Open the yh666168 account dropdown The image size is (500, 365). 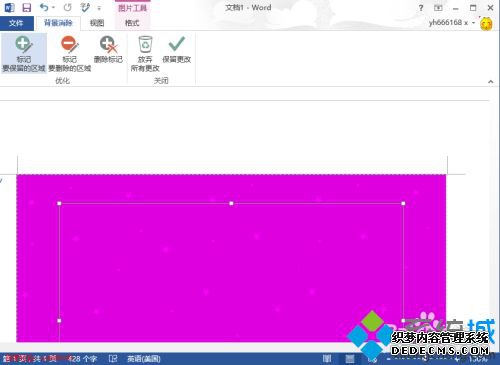click(x=473, y=23)
